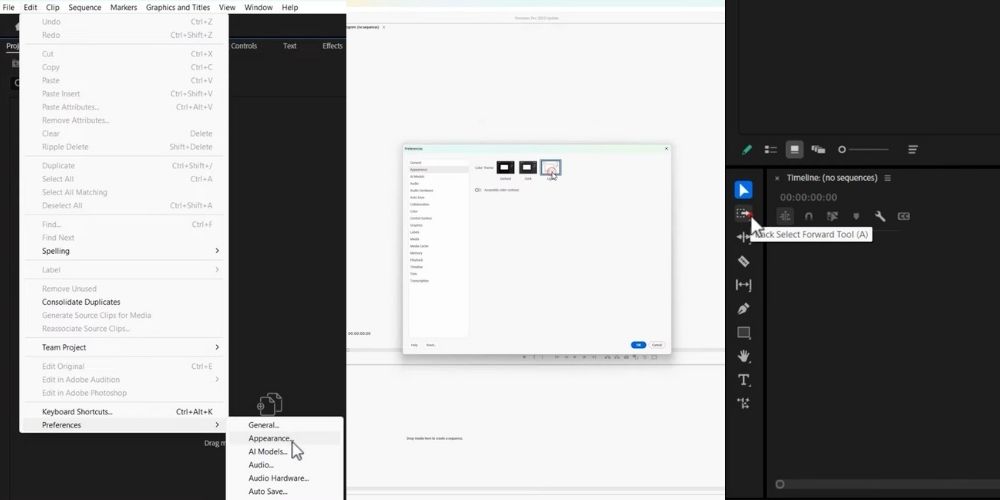Open the Graphics and Titles menu

coord(178,8)
